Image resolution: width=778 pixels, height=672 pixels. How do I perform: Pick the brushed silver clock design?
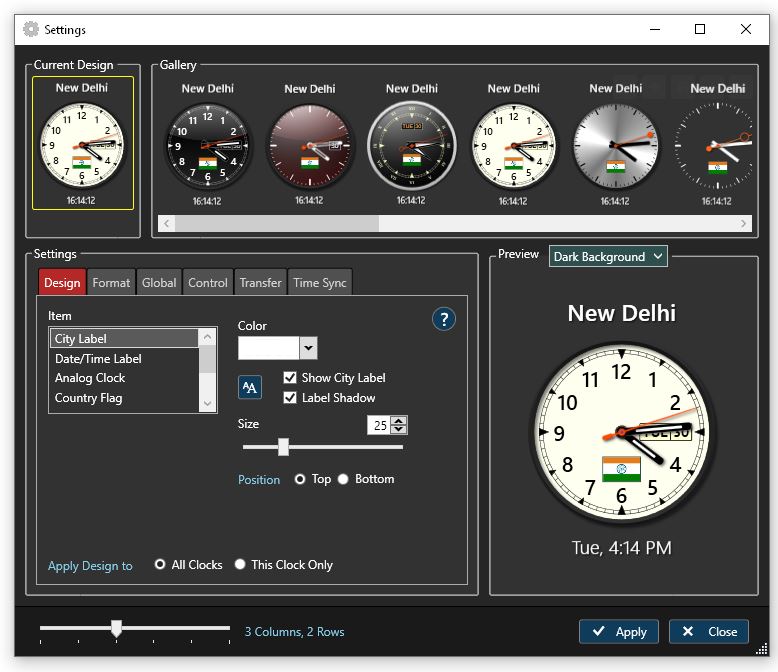tap(615, 145)
